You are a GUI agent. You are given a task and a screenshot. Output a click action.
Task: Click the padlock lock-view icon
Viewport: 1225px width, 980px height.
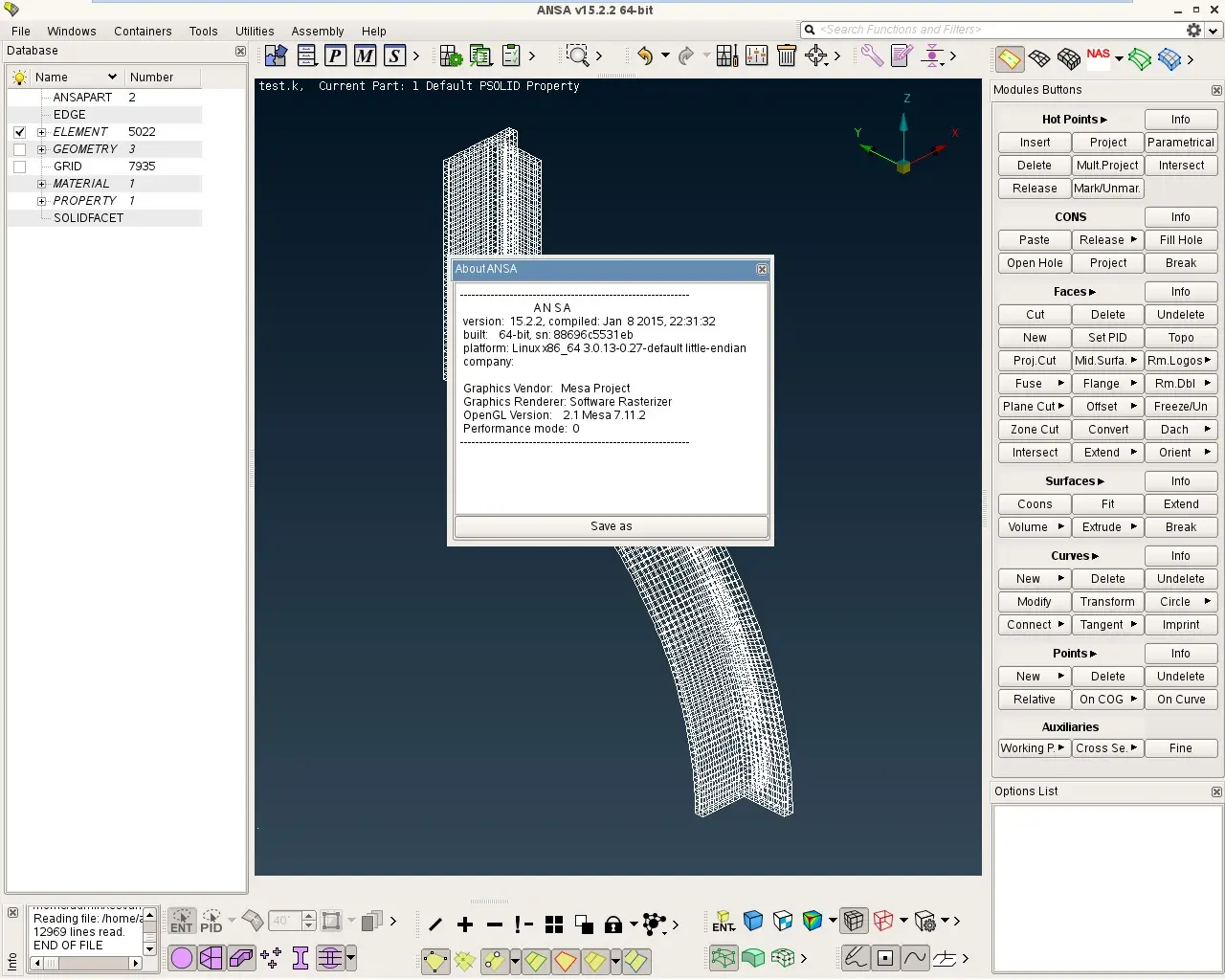(613, 924)
